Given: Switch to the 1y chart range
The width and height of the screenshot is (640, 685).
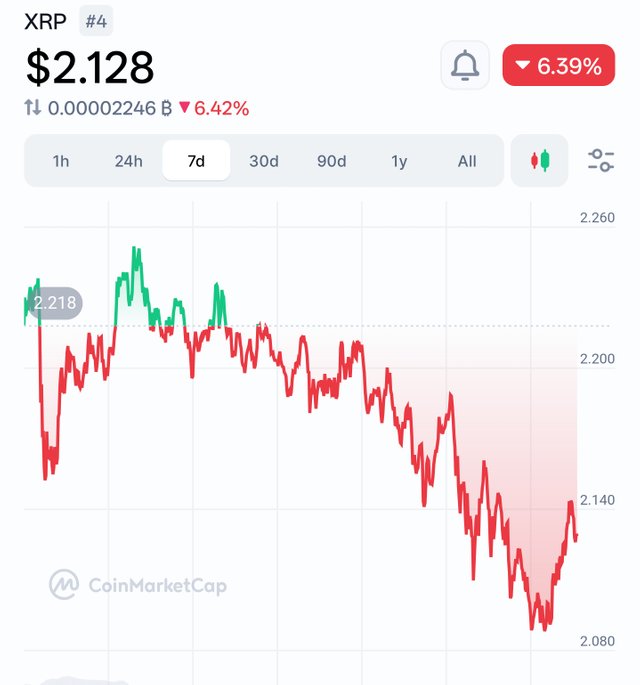Looking at the screenshot, I should (x=399, y=160).
